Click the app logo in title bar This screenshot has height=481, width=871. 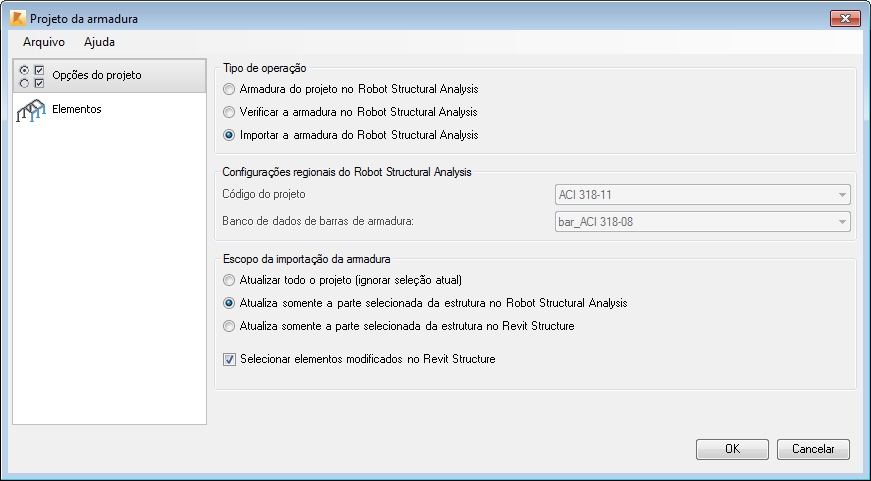click(x=18, y=18)
